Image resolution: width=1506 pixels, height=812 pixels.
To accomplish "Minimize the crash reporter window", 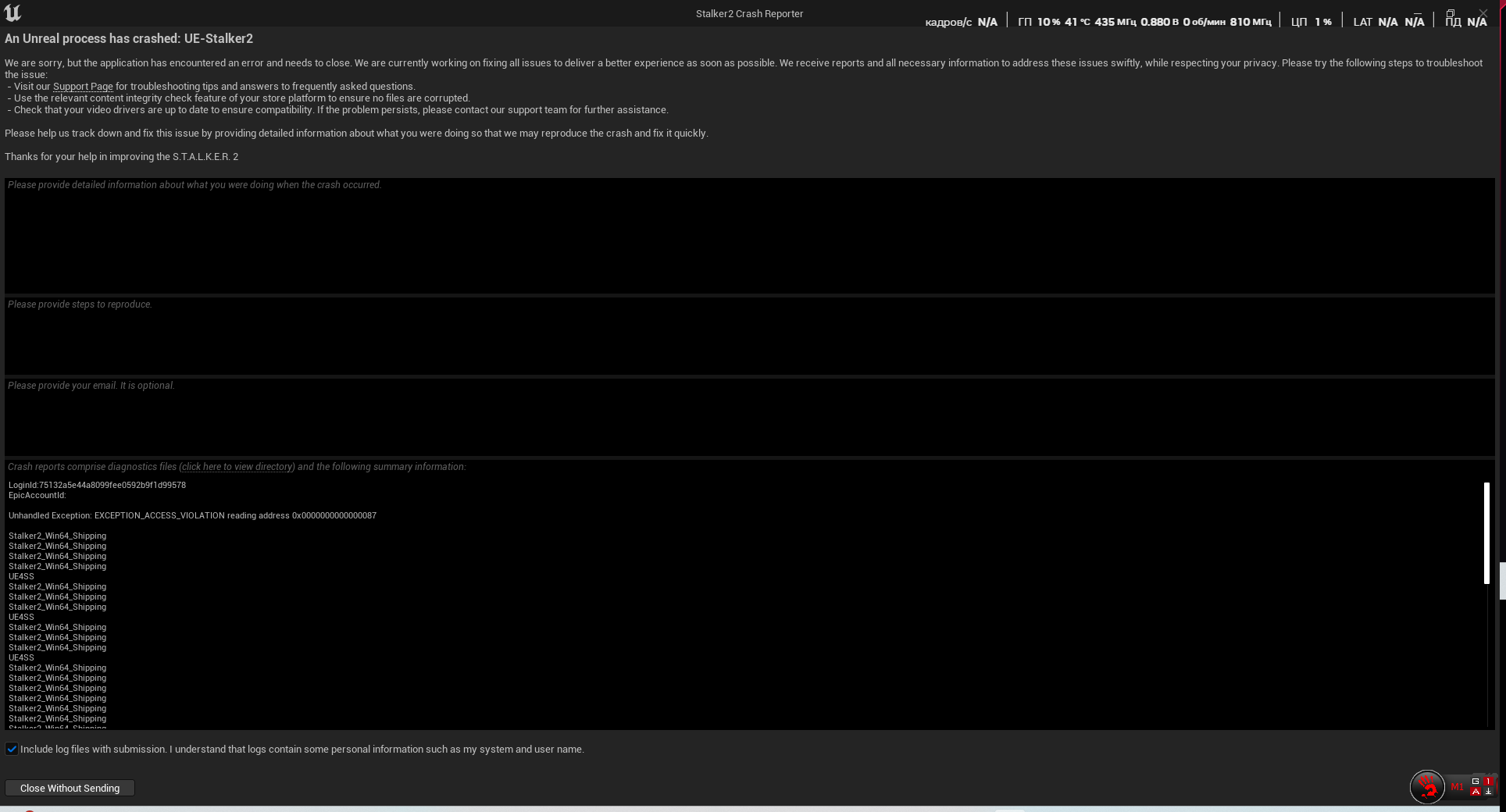I will pos(1419,13).
